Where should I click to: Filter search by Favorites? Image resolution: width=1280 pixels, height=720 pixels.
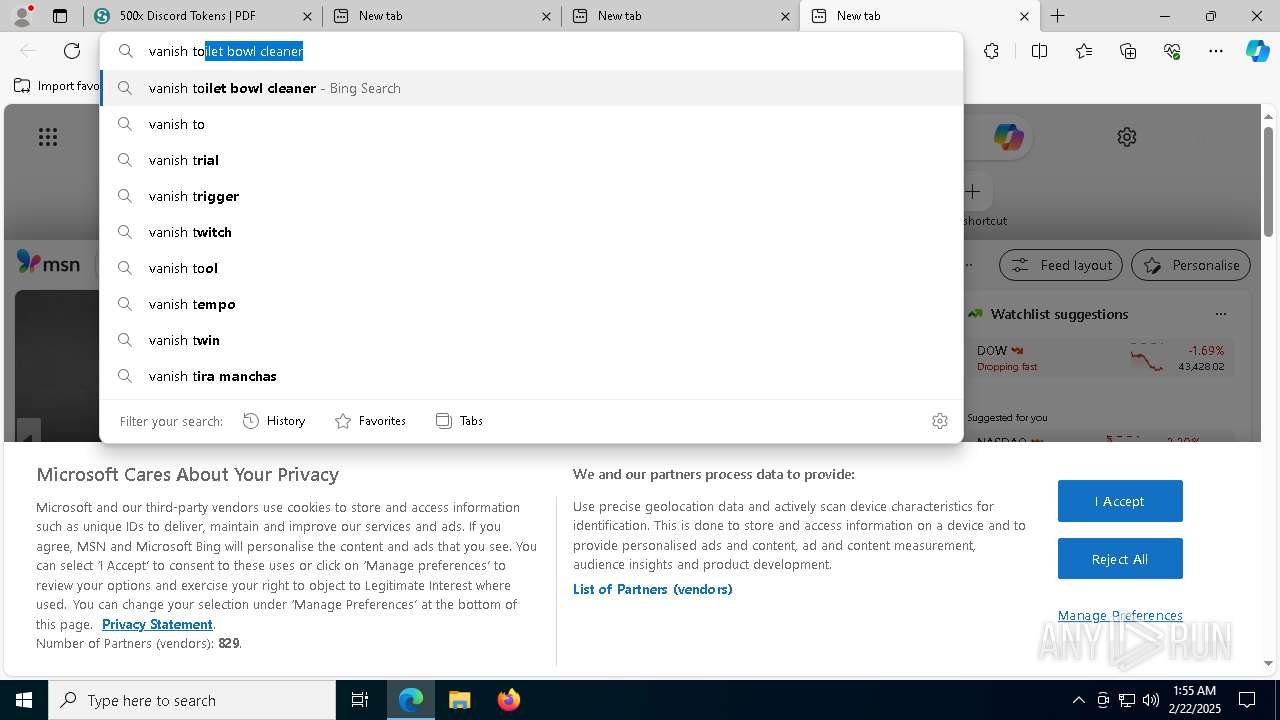click(x=370, y=421)
